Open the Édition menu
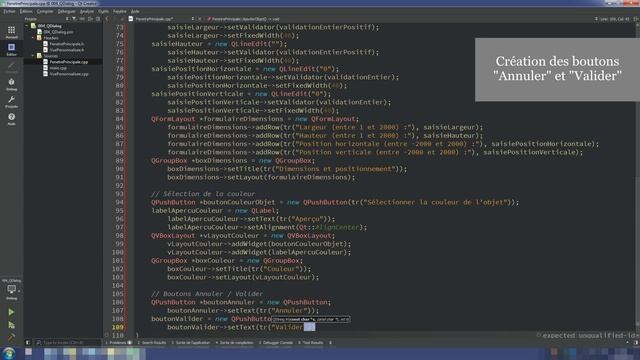 (x=26, y=11)
